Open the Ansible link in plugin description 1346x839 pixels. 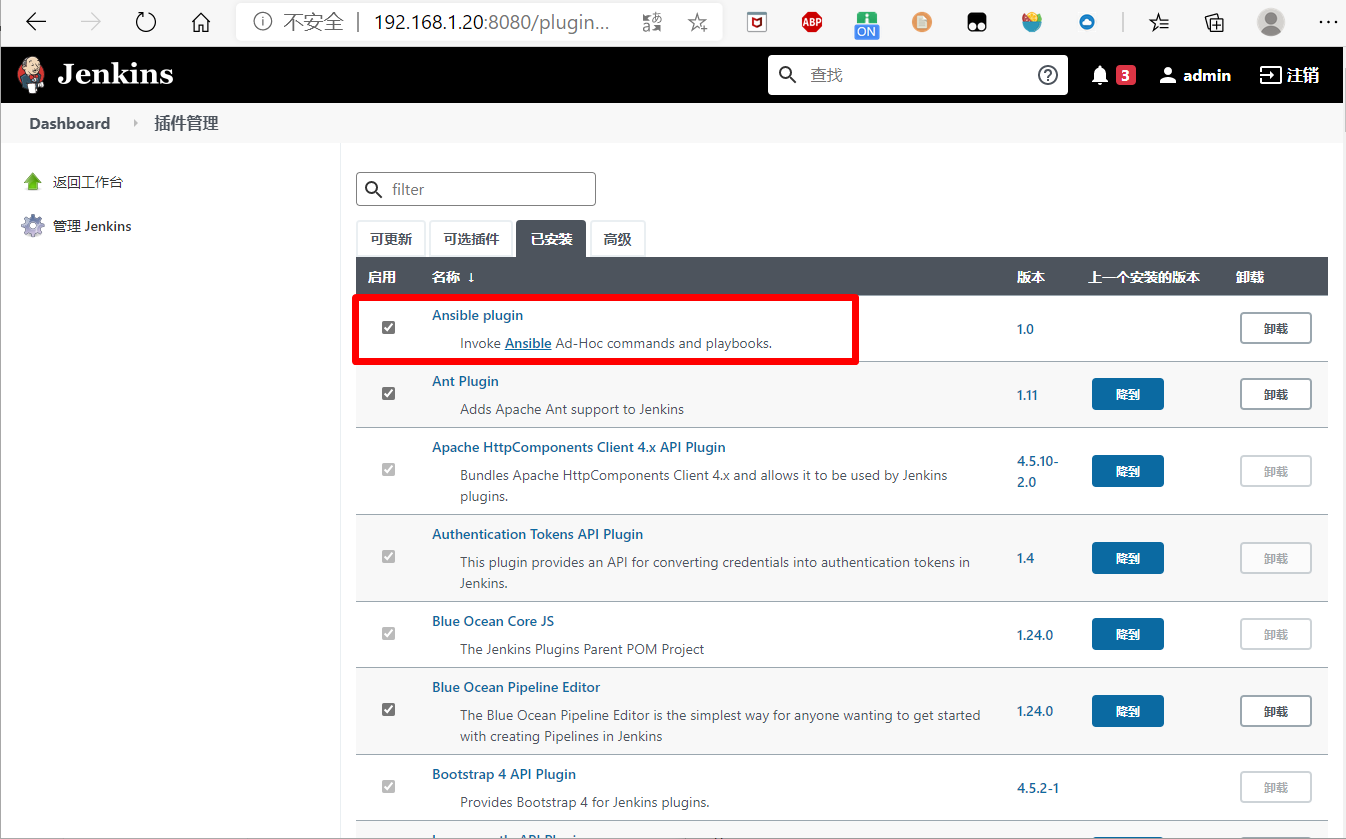[x=528, y=343]
